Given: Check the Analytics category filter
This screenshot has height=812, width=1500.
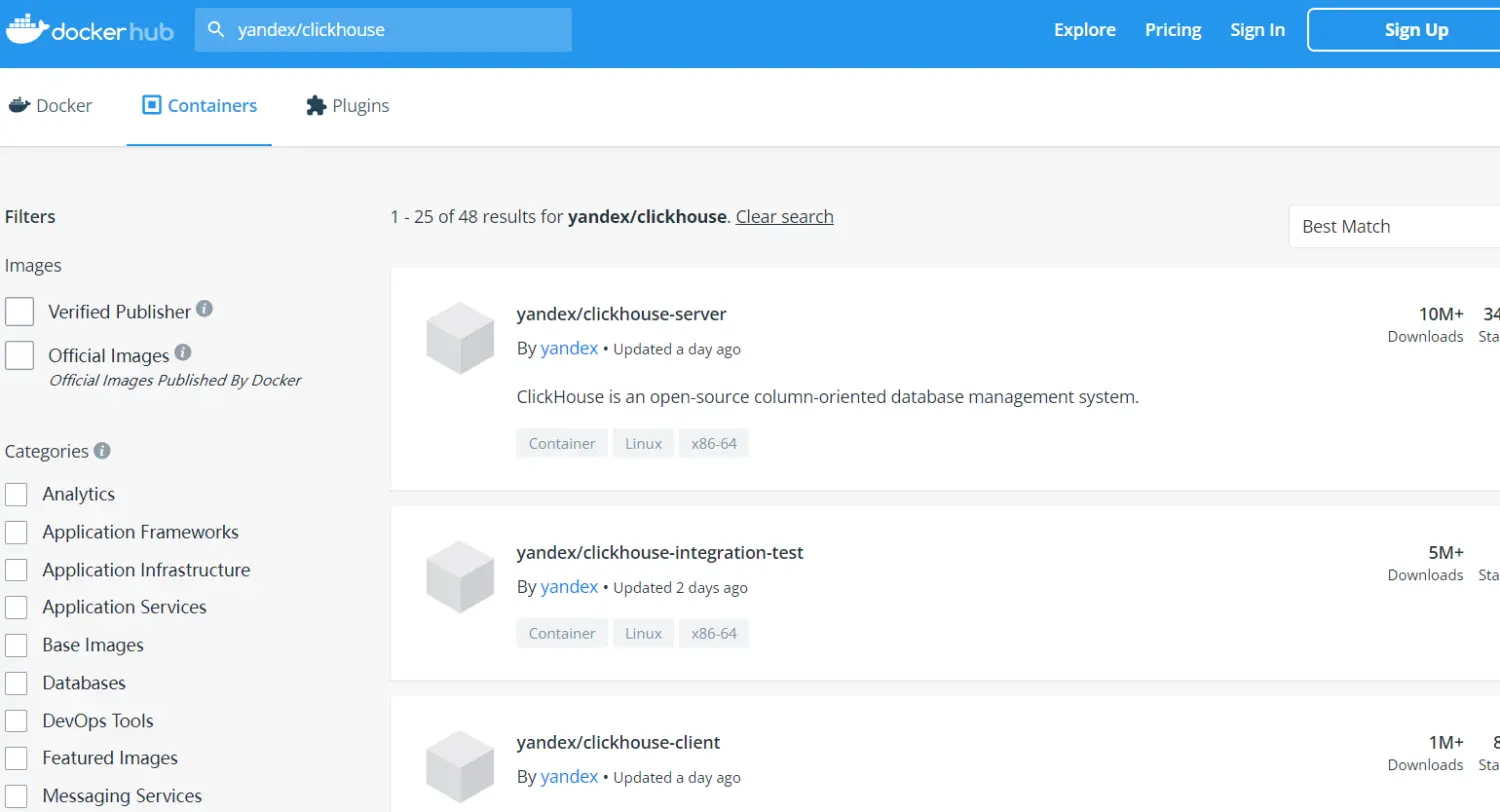Looking at the screenshot, I should click(16, 494).
